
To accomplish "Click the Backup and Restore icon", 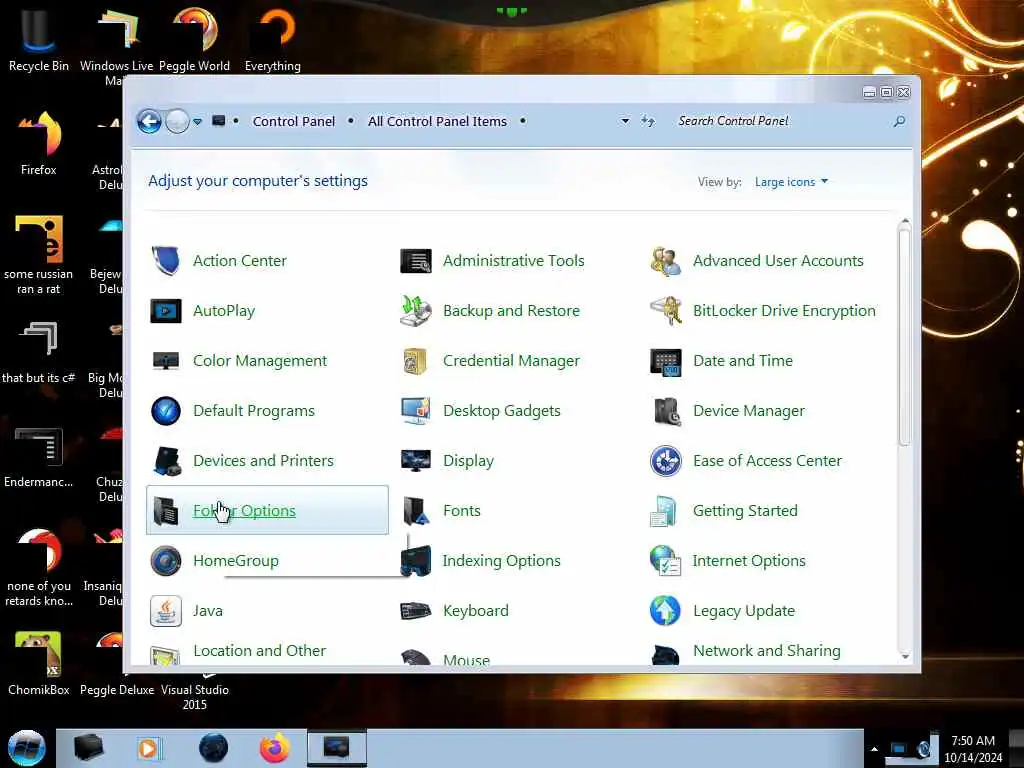I will pos(416,311).
